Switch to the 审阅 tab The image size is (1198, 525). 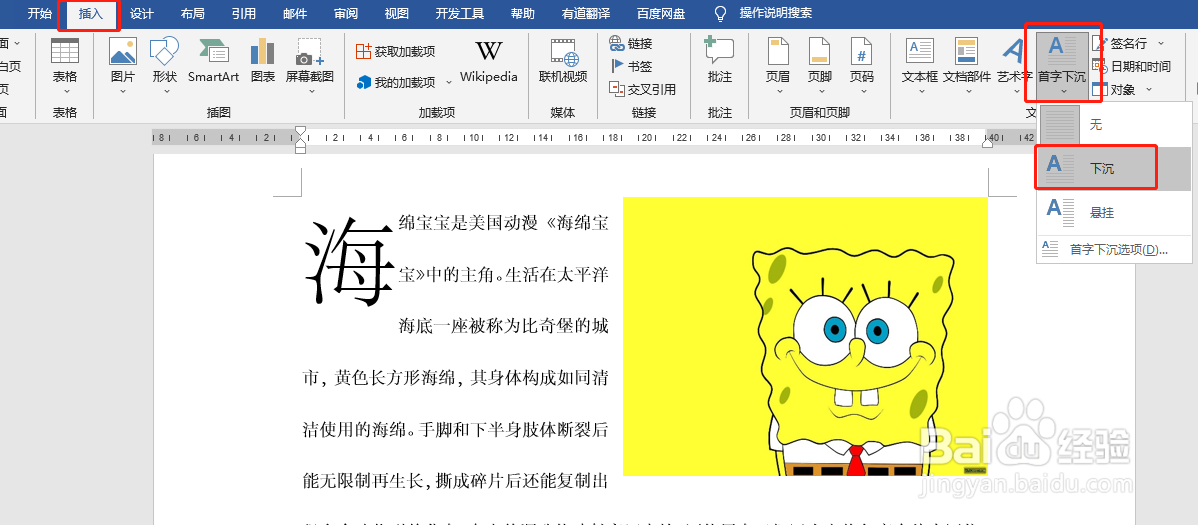[346, 14]
